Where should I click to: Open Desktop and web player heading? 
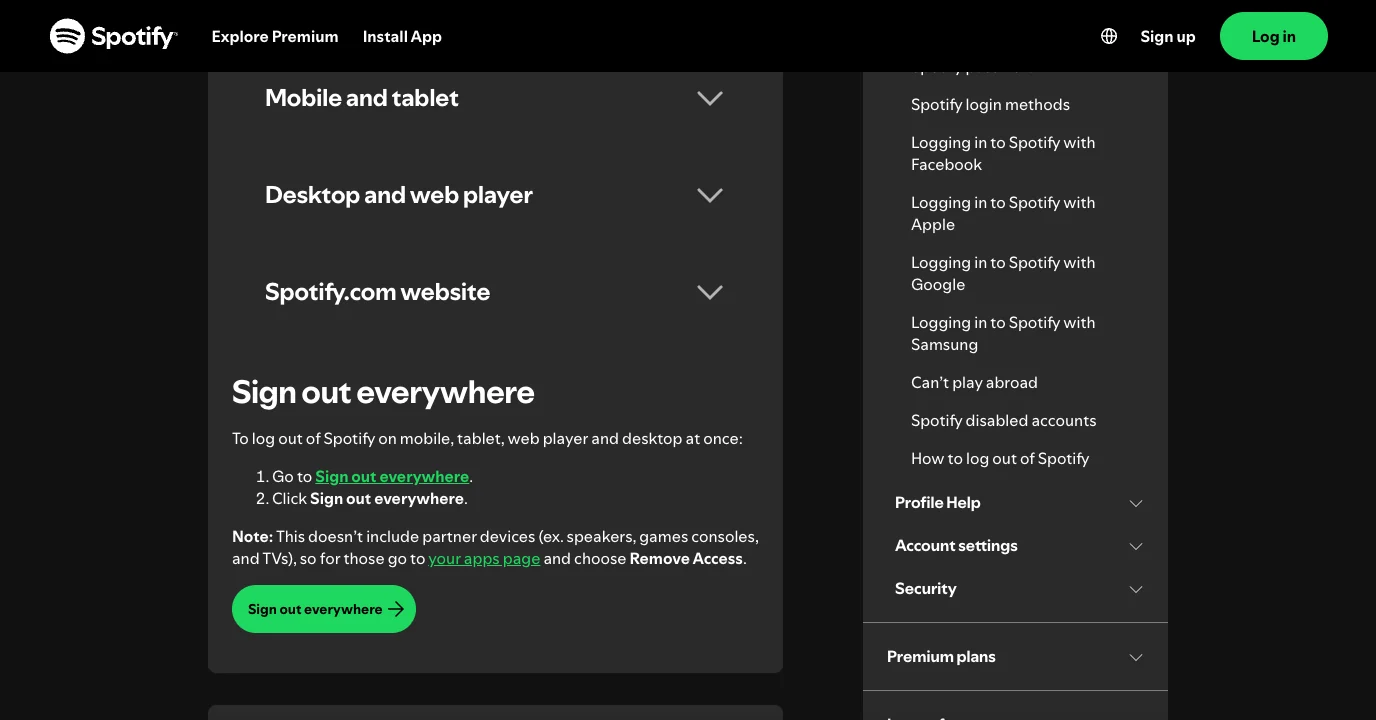tap(399, 195)
